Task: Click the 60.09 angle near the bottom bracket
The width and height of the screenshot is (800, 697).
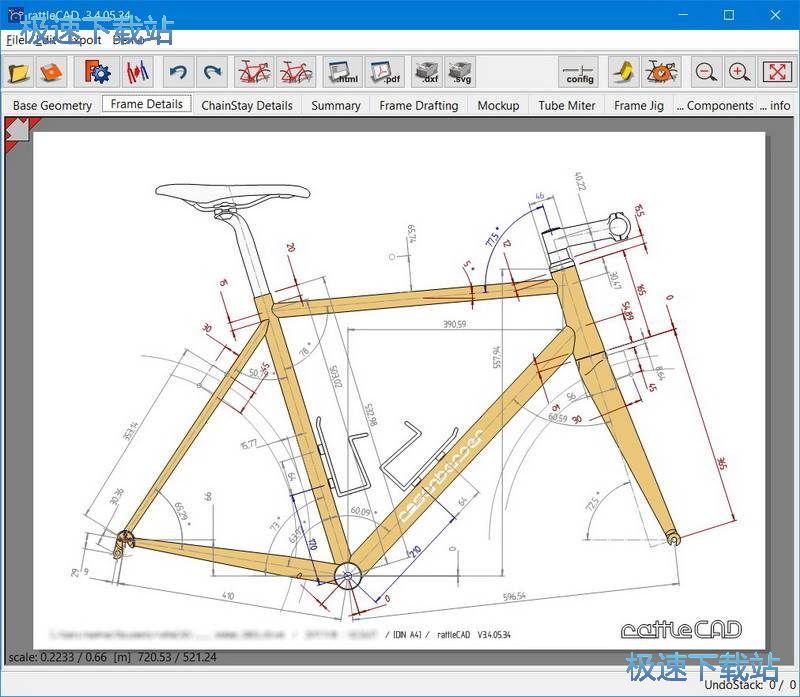Action: coord(361,510)
